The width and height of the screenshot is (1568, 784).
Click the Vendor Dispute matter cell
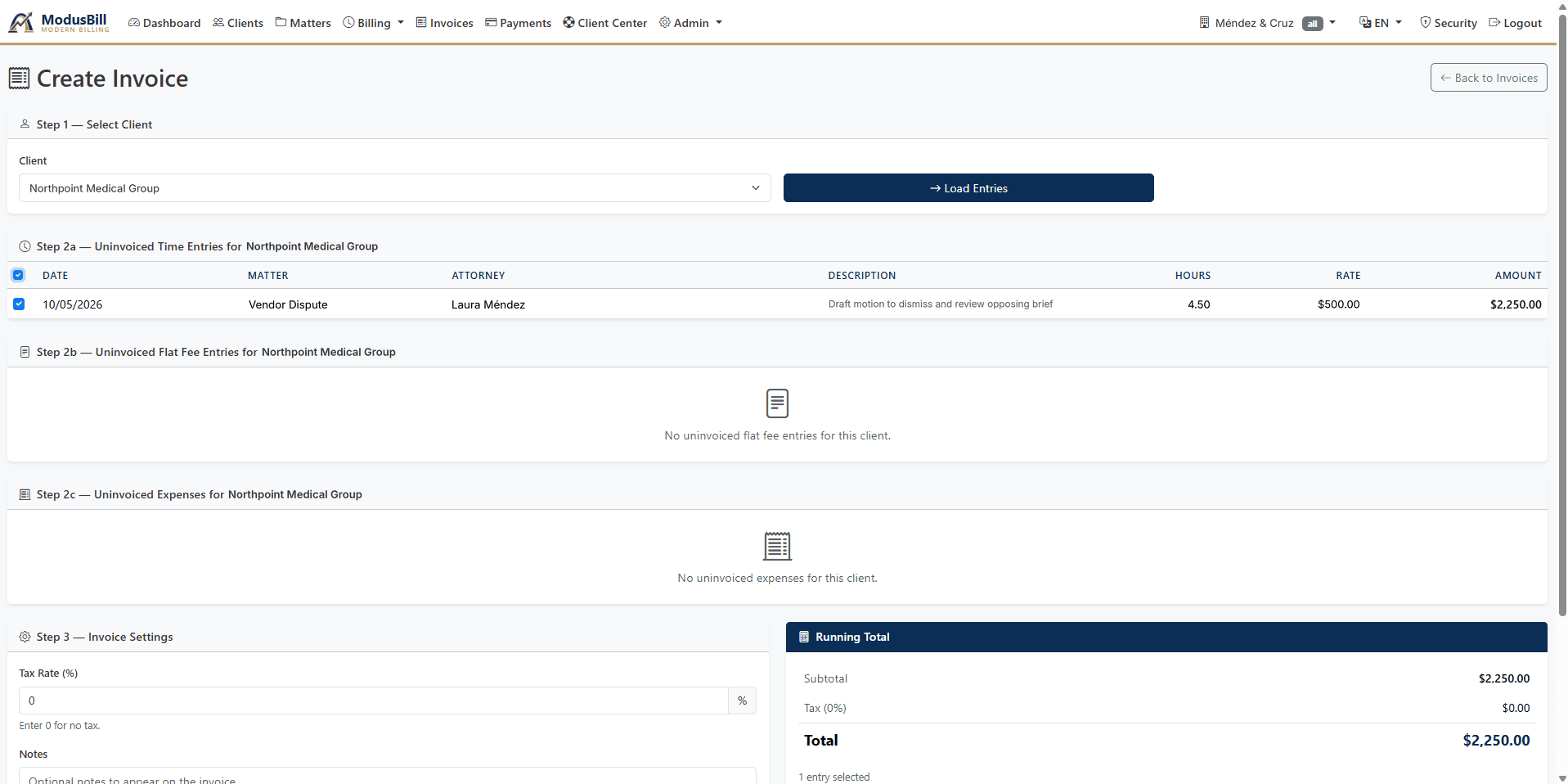[288, 304]
